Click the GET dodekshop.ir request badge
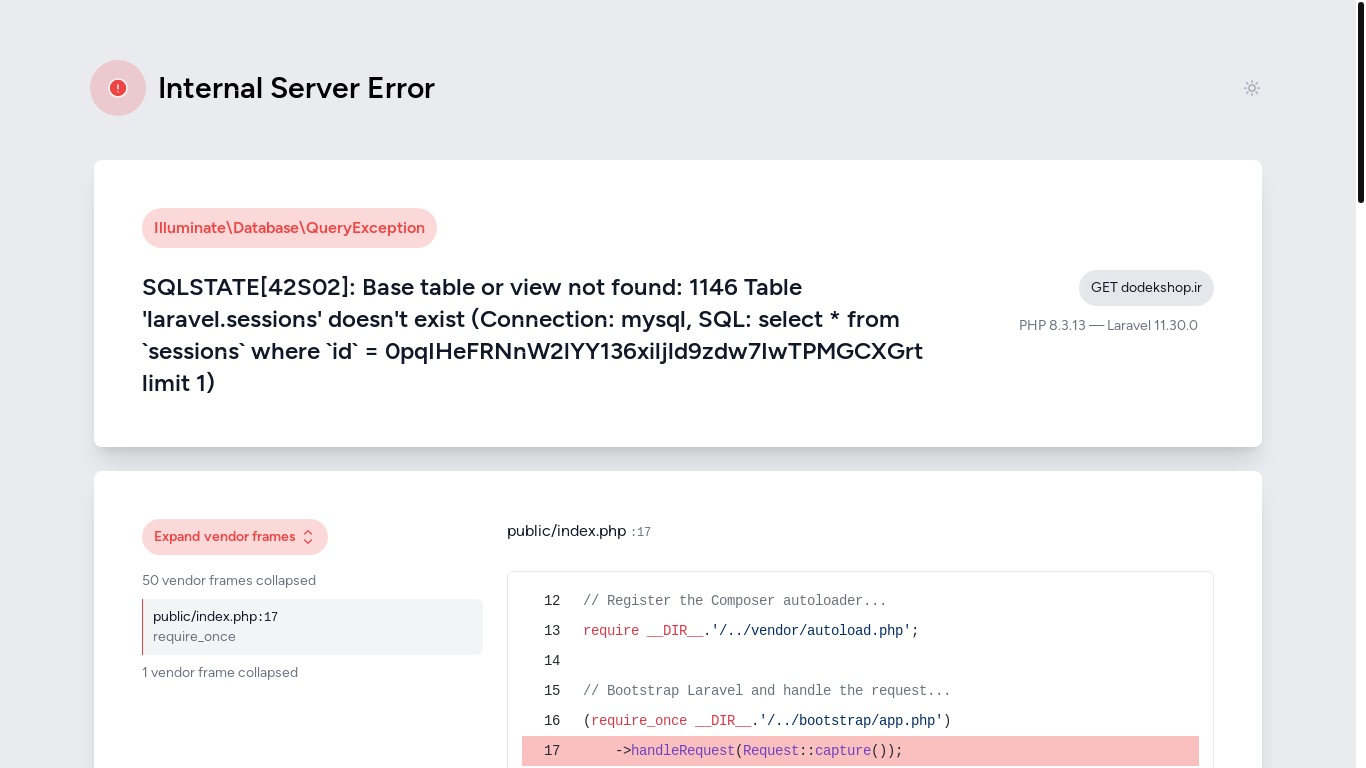The image size is (1366, 768). tap(1146, 288)
